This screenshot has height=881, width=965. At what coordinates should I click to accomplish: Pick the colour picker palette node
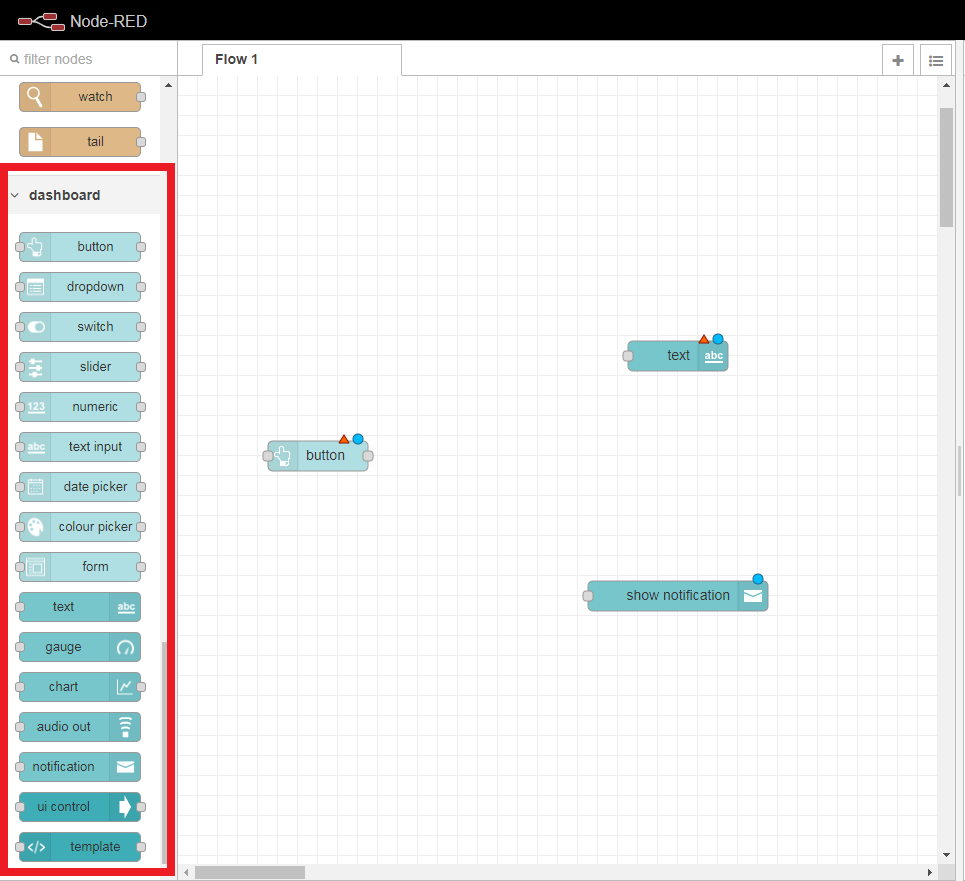coord(80,527)
